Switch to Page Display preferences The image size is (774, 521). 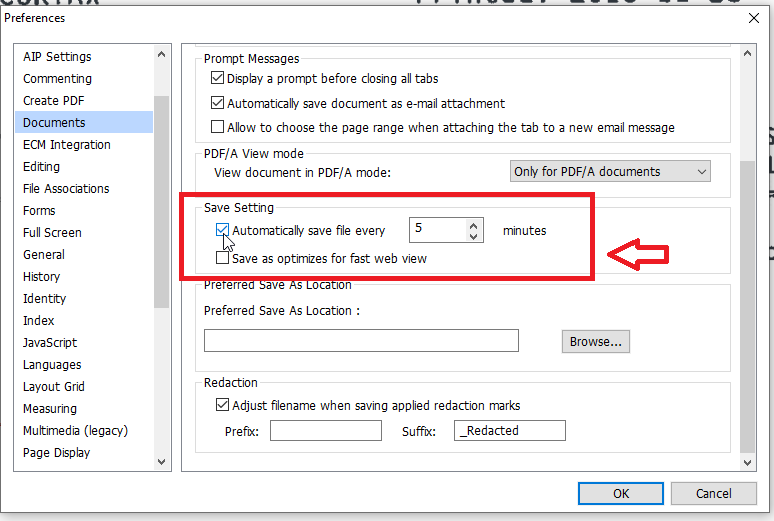tap(56, 453)
